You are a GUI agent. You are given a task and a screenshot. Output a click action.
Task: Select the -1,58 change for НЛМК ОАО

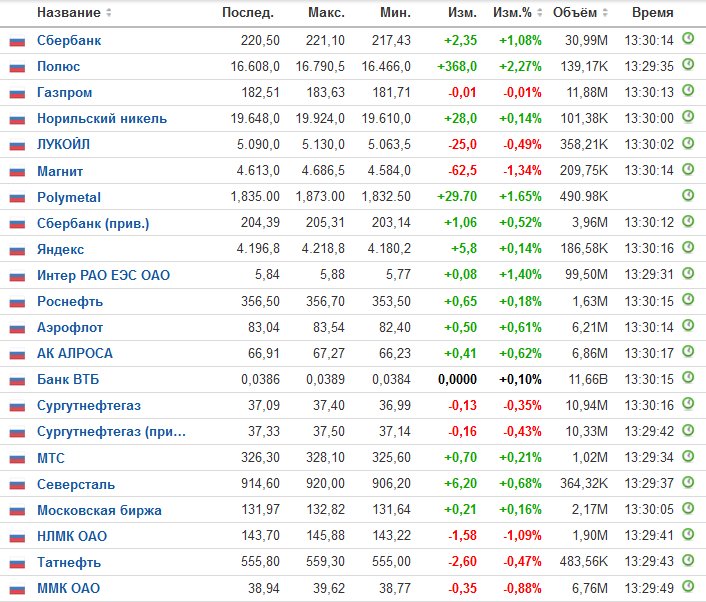[462, 536]
